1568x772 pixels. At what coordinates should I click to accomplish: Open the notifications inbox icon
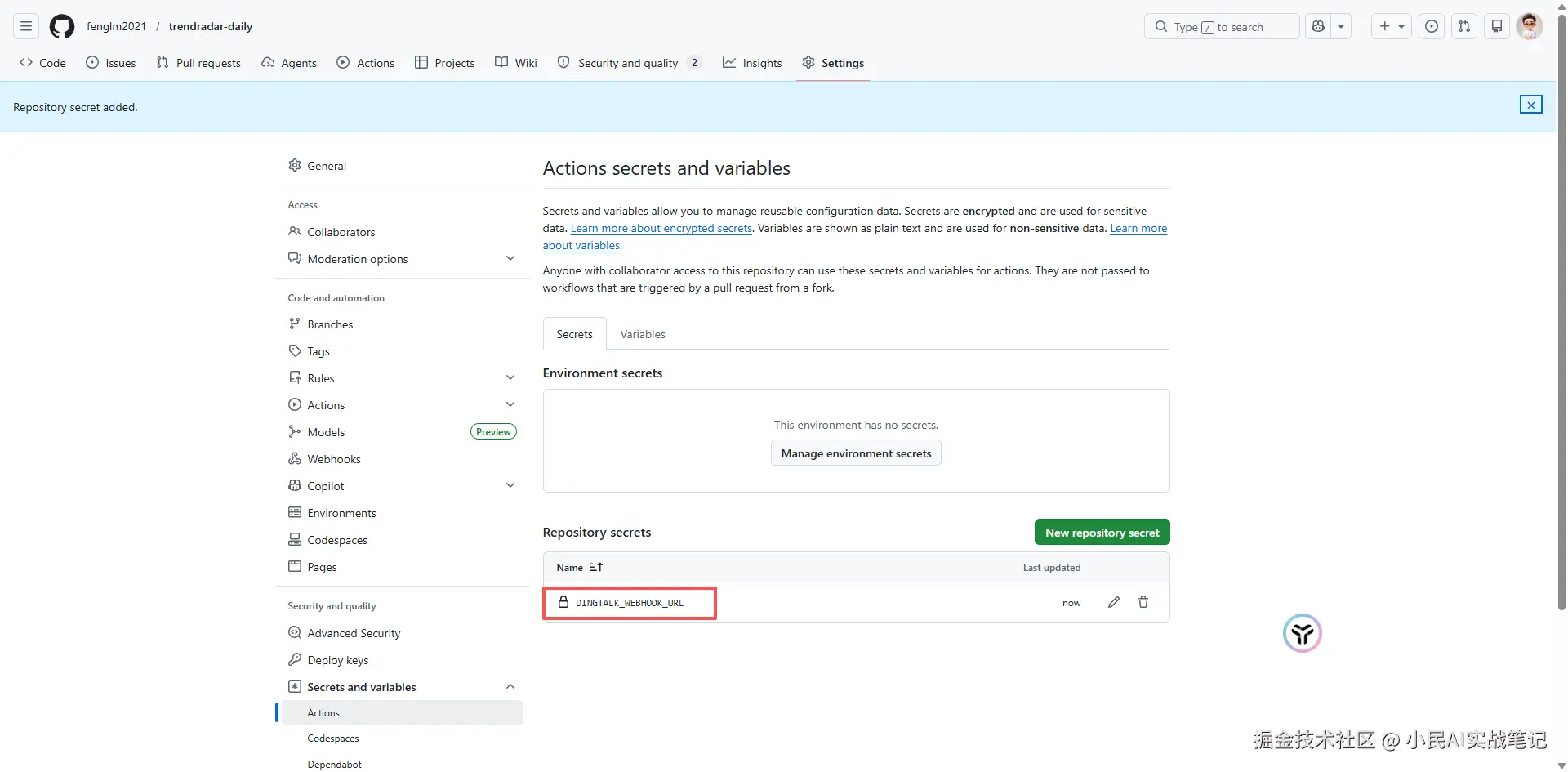[x=1496, y=27]
